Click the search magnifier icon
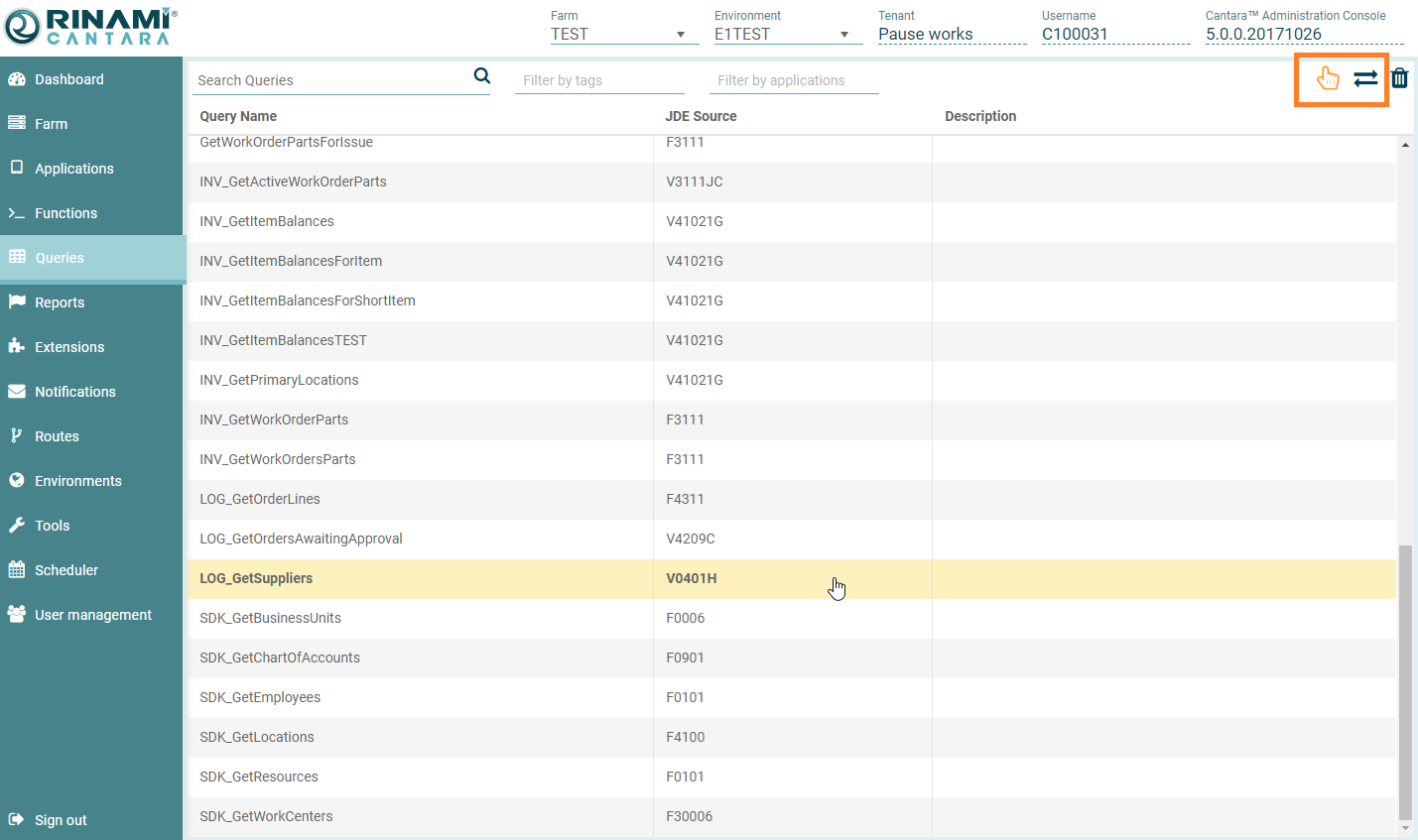This screenshot has height=840, width=1418. (x=482, y=76)
